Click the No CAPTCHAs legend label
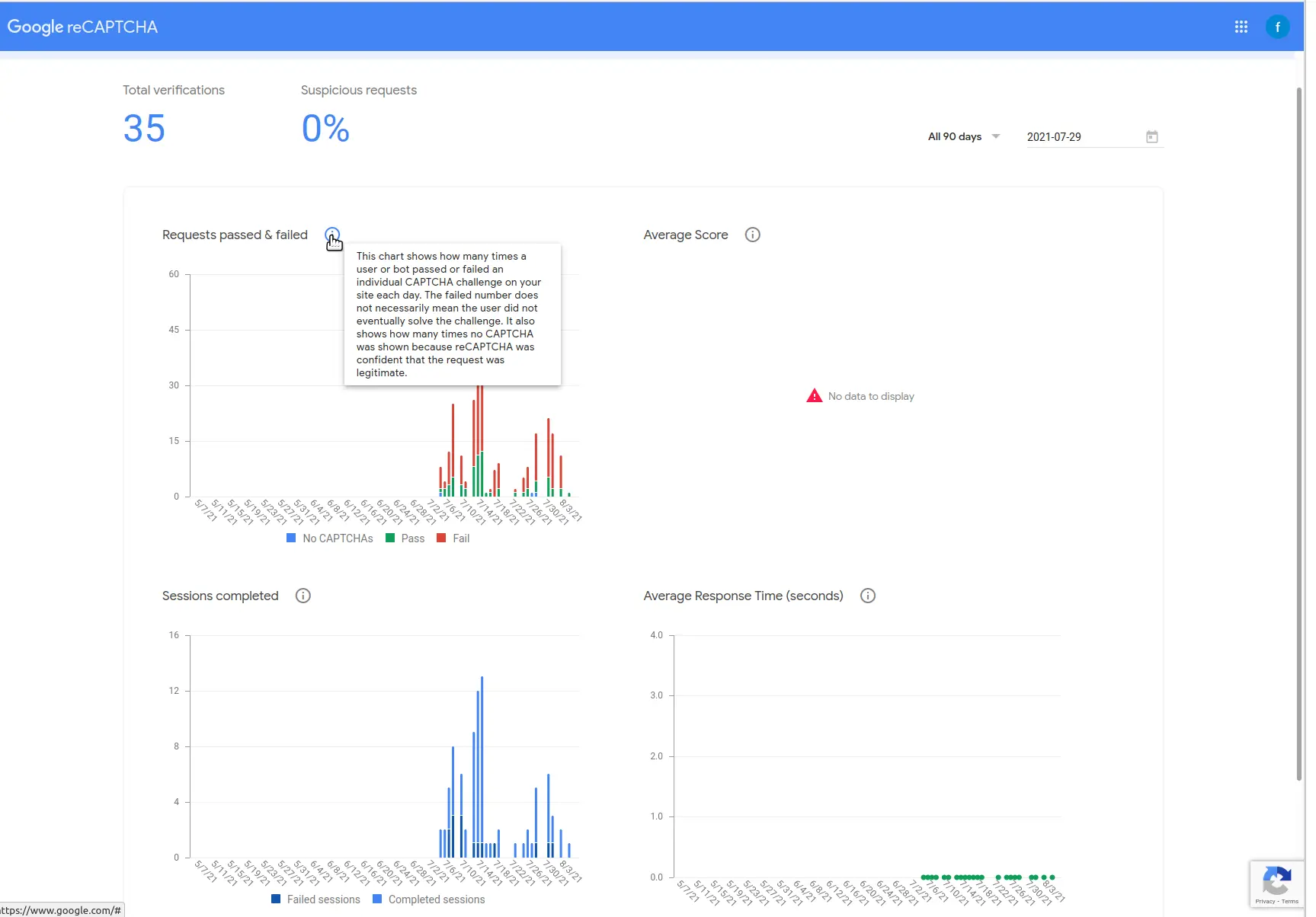 pyautogui.click(x=338, y=538)
